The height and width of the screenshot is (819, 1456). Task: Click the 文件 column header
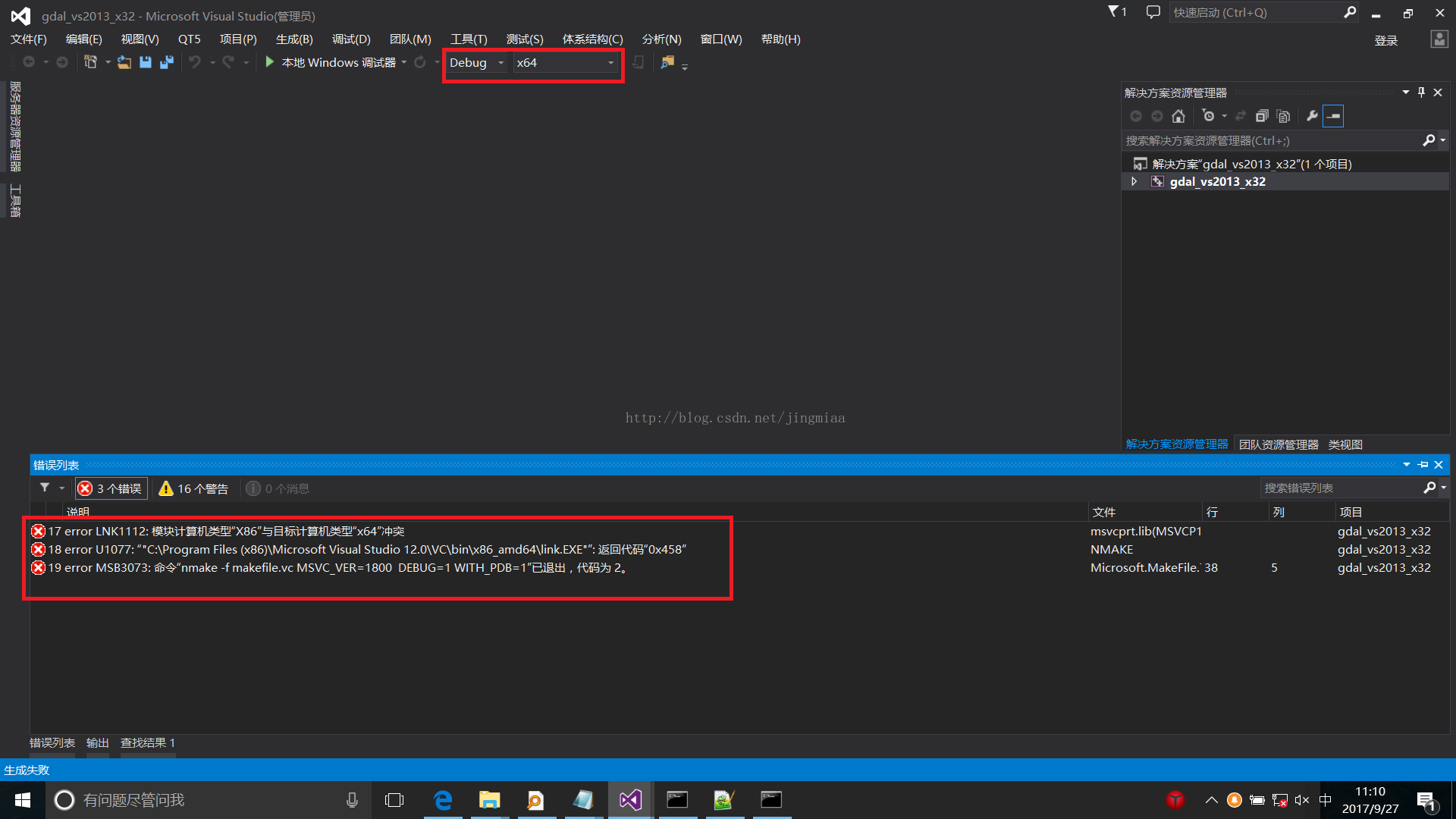click(1145, 513)
